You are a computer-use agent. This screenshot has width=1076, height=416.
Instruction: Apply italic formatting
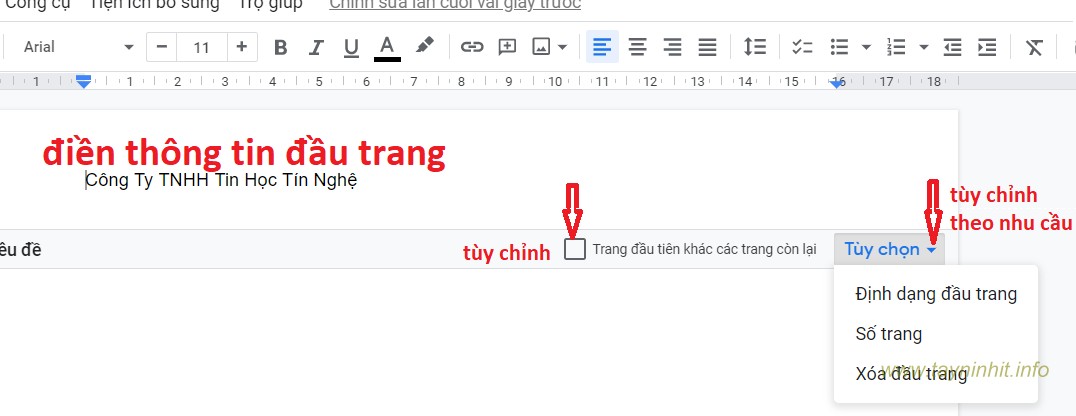(316, 47)
